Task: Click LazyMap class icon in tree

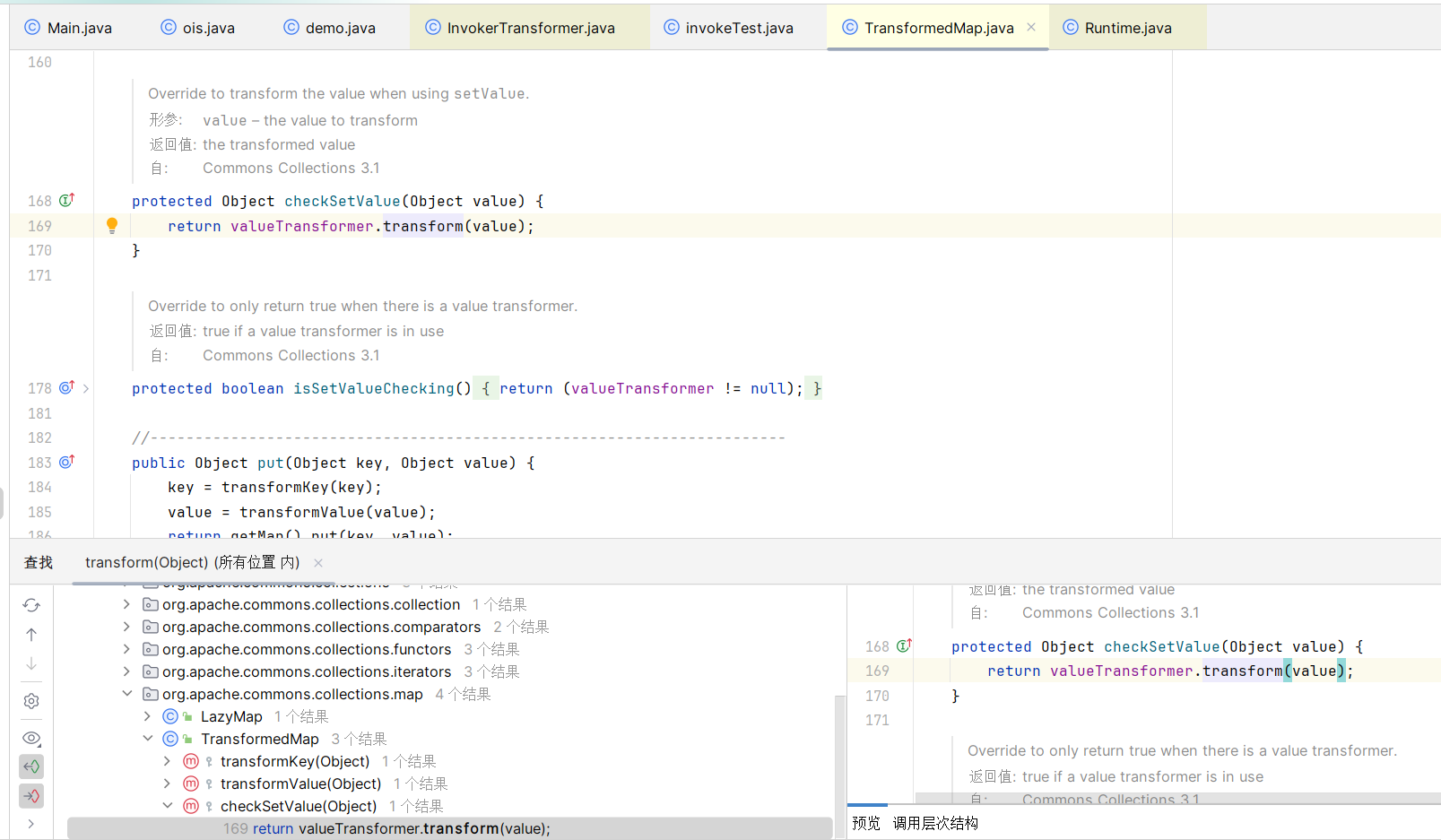Action: tap(170, 716)
